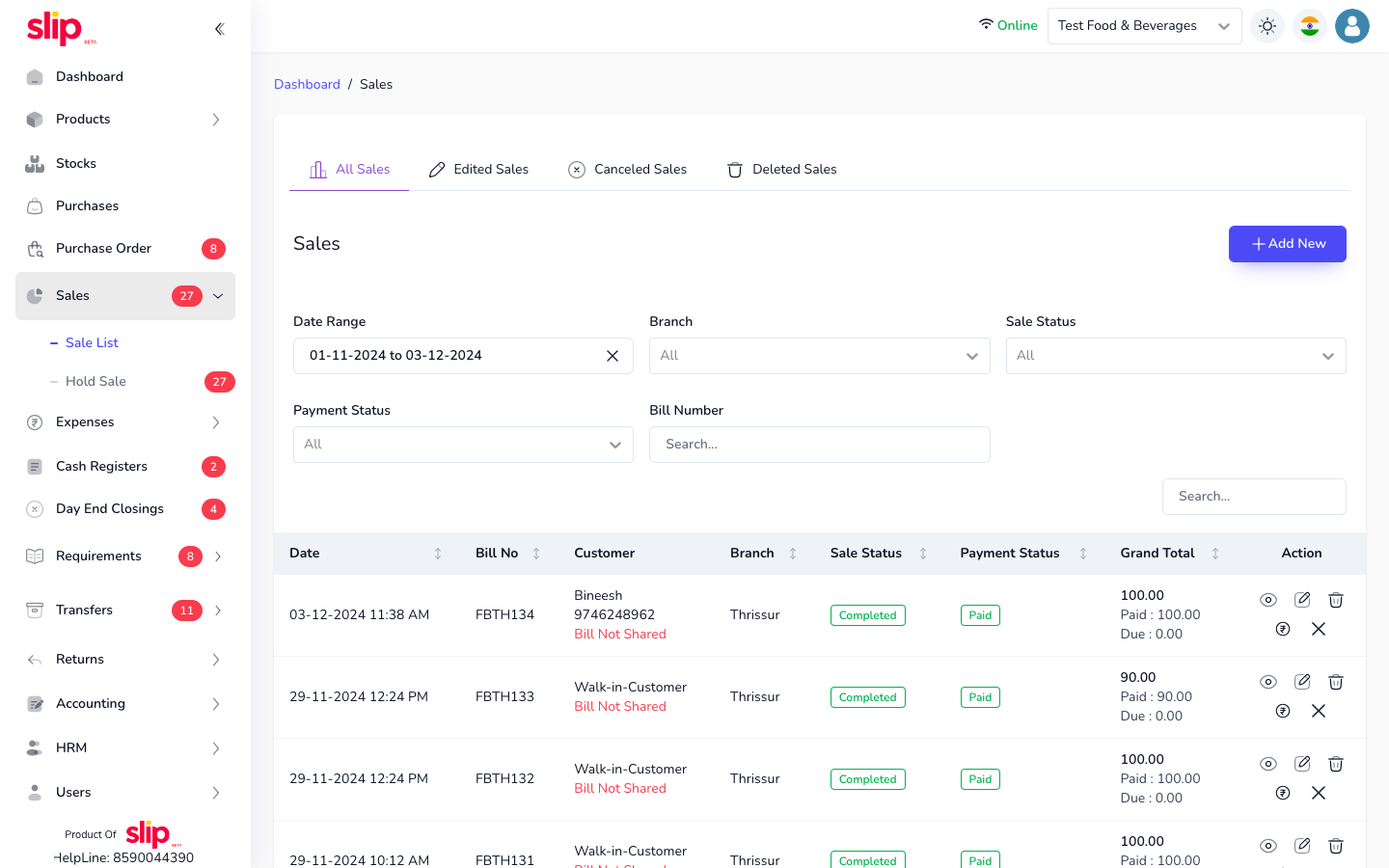Open the user profile avatar icon
Screen dimensions: 1389x868
pos(1351,26)
